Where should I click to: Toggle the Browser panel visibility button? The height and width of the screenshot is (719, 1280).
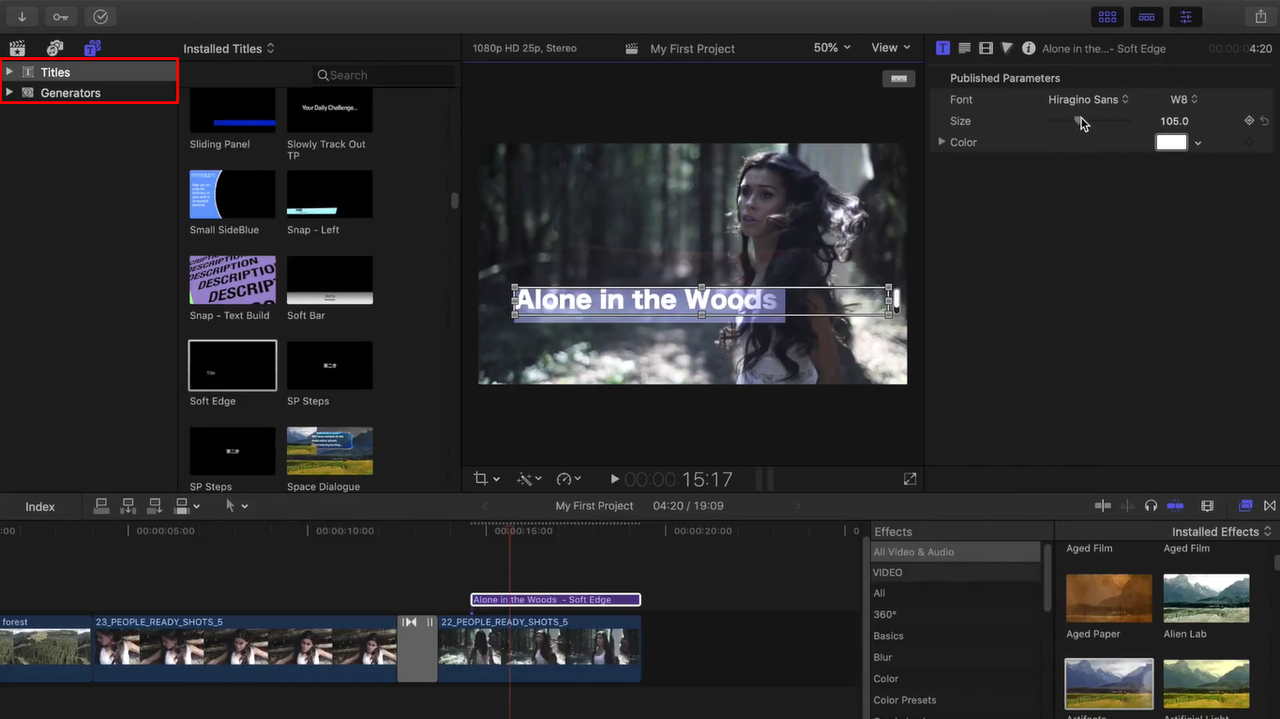click(1107, 17)
